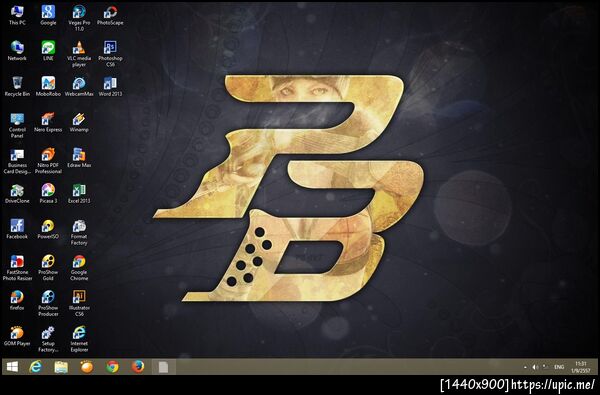
Task: Launch Internet Explorer from the taskbar
Action: [x=36, y=367]
